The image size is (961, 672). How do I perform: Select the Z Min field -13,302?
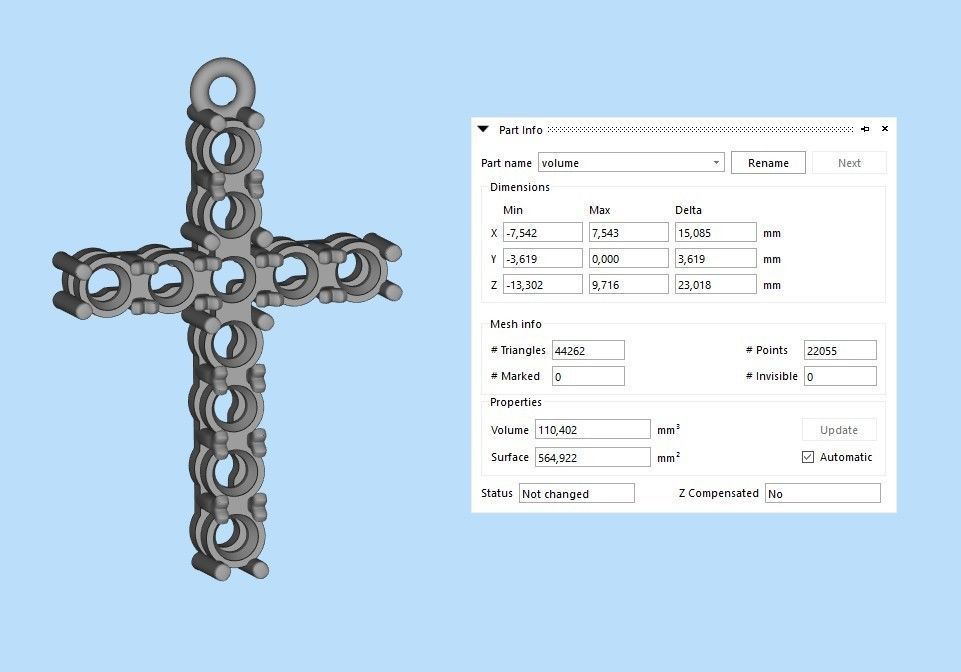[x=542, y=284]
